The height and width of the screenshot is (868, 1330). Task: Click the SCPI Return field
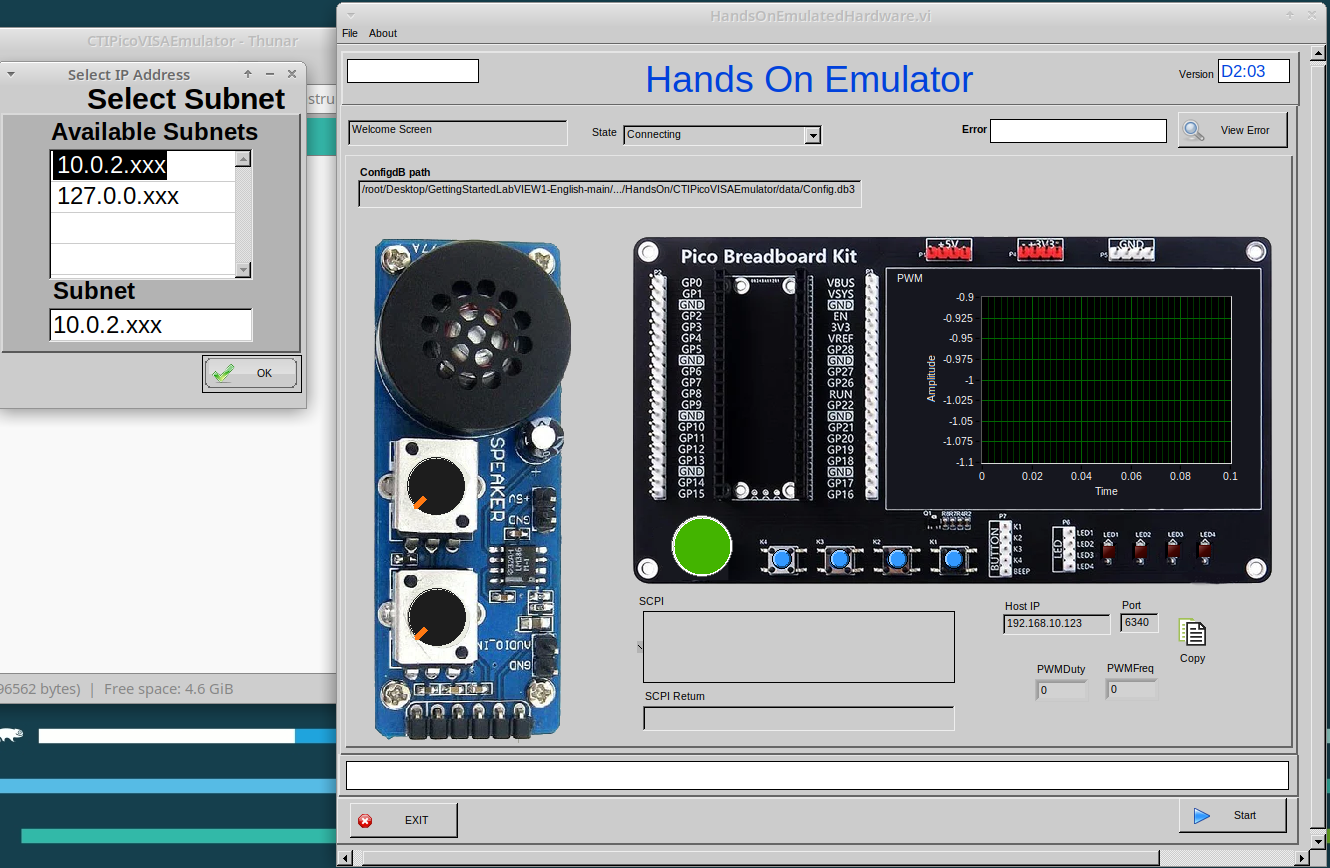[x=798, y=718]
